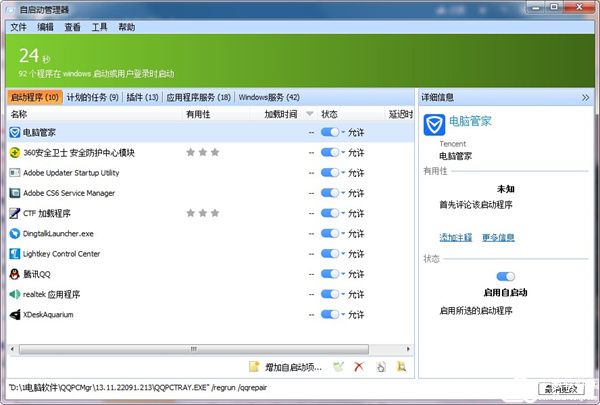Open the 查看 menu

(x=72, y=27)
